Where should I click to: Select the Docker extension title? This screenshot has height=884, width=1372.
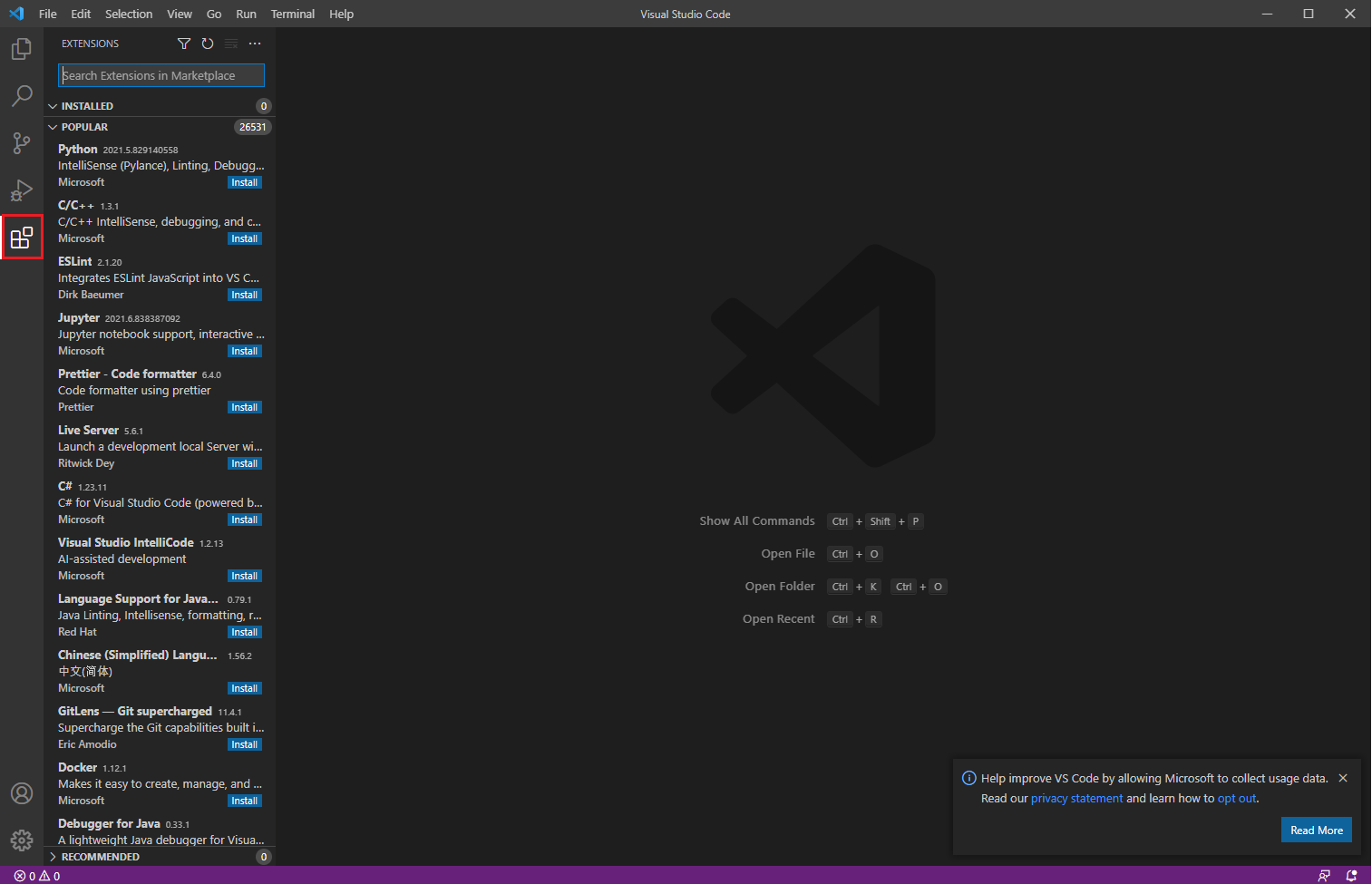point(77,767)
